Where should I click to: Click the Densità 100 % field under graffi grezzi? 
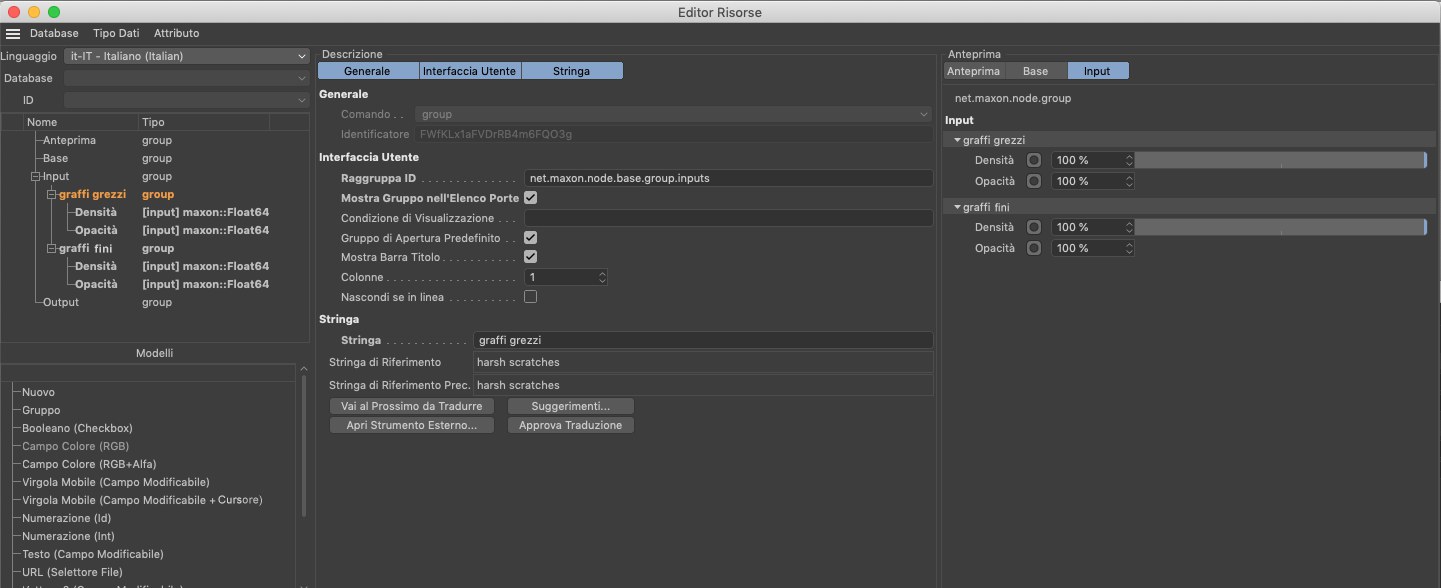click(1088, 160)
